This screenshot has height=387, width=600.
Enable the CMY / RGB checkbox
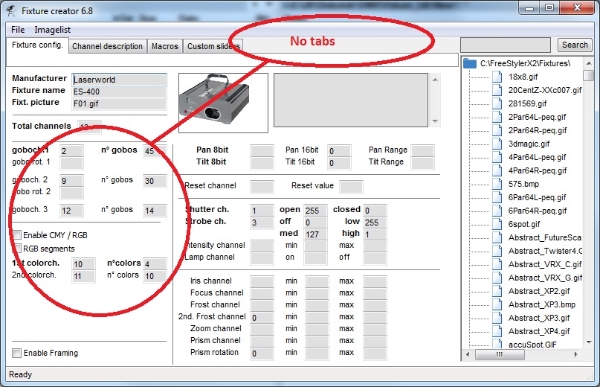pyautogui.click(x=17, y=235)
